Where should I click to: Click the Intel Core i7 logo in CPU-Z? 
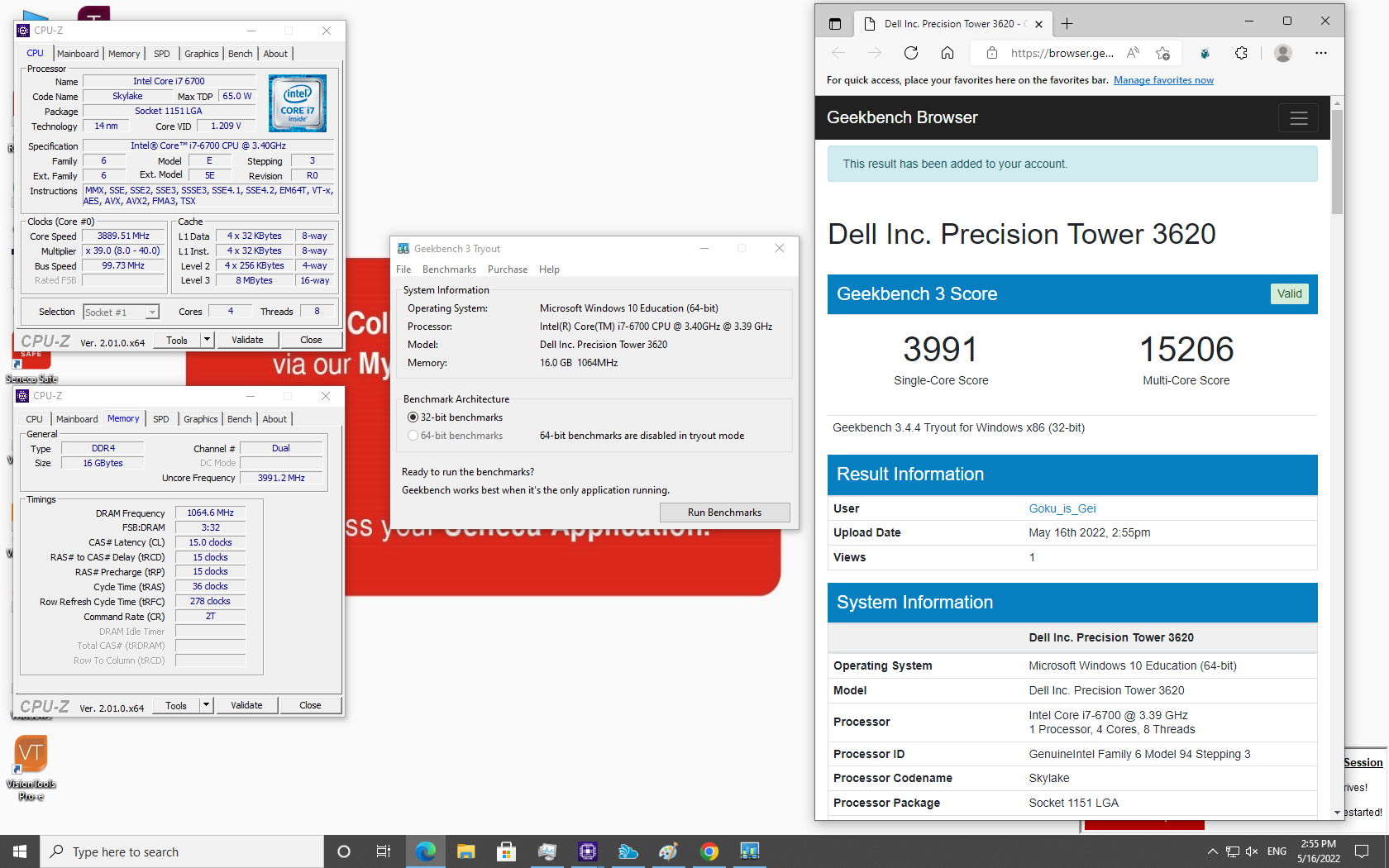coord(298,103)
